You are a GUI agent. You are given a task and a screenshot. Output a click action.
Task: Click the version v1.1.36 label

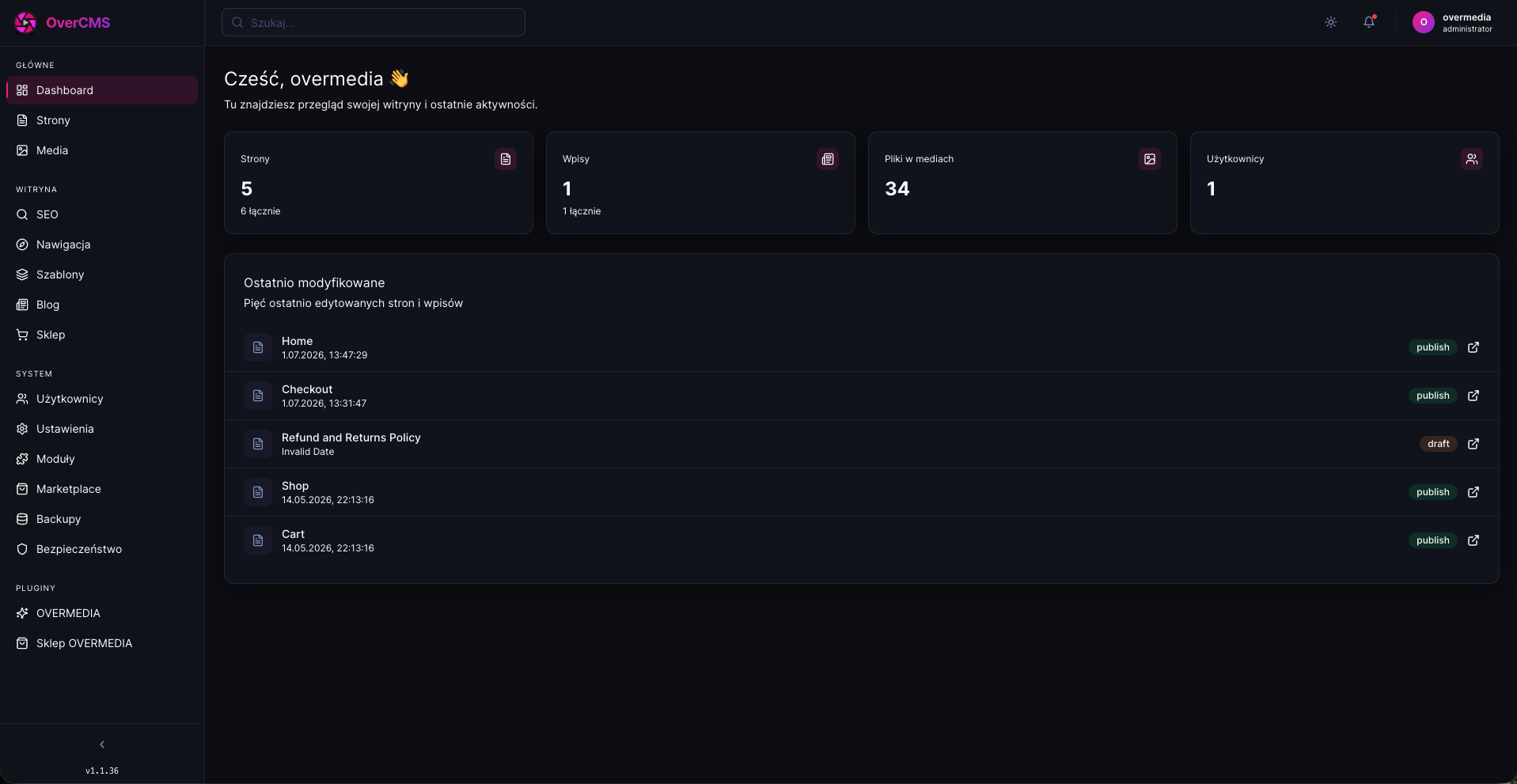coord(102,771)
